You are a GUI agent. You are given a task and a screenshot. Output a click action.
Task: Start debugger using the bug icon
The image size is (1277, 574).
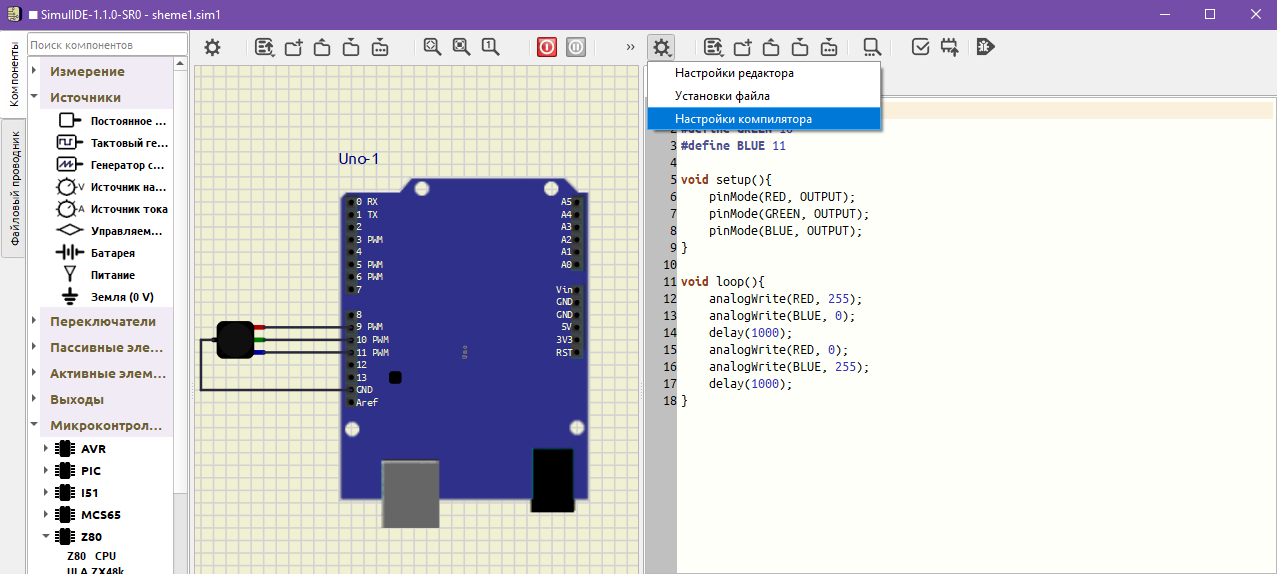[x=985, y=47]
